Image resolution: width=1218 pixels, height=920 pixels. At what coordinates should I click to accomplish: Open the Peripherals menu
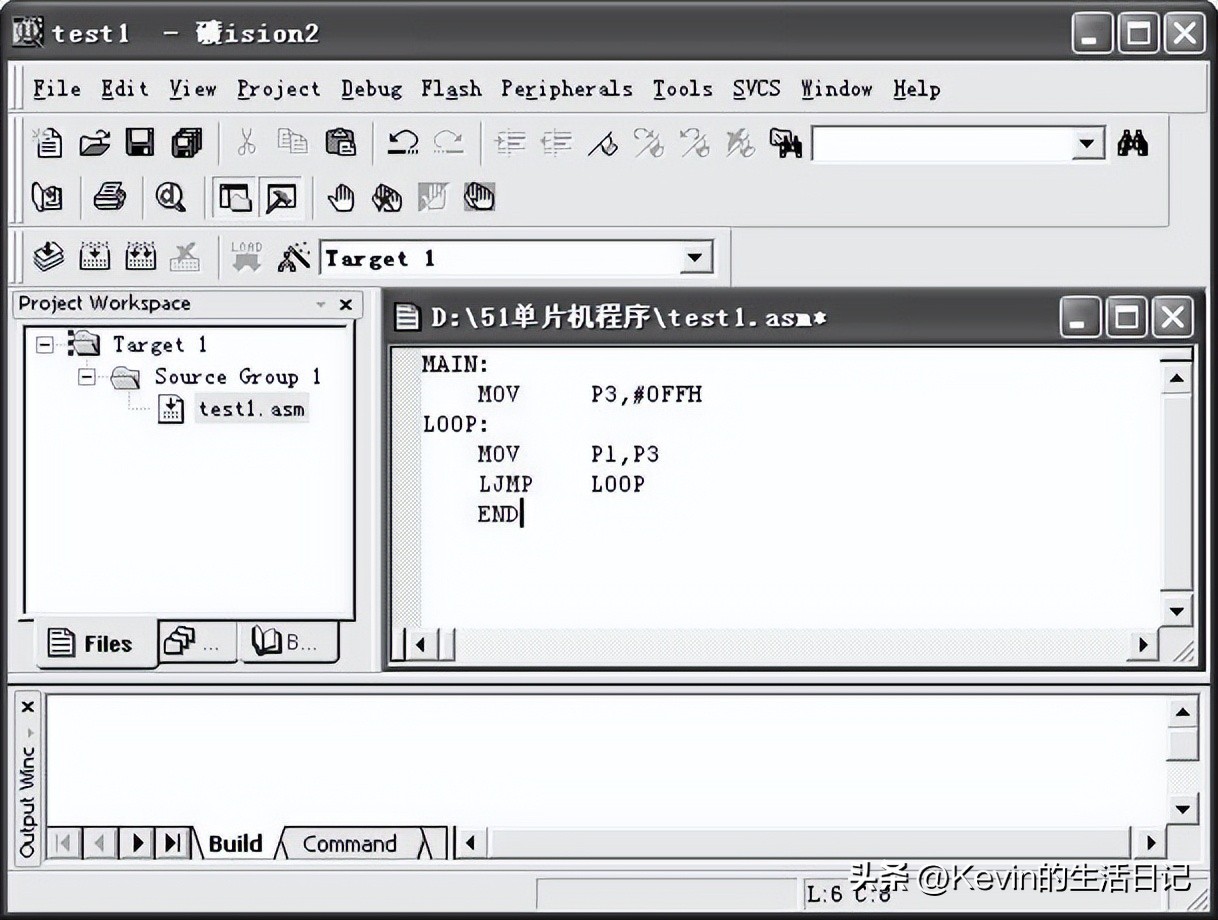coord(567,89)
